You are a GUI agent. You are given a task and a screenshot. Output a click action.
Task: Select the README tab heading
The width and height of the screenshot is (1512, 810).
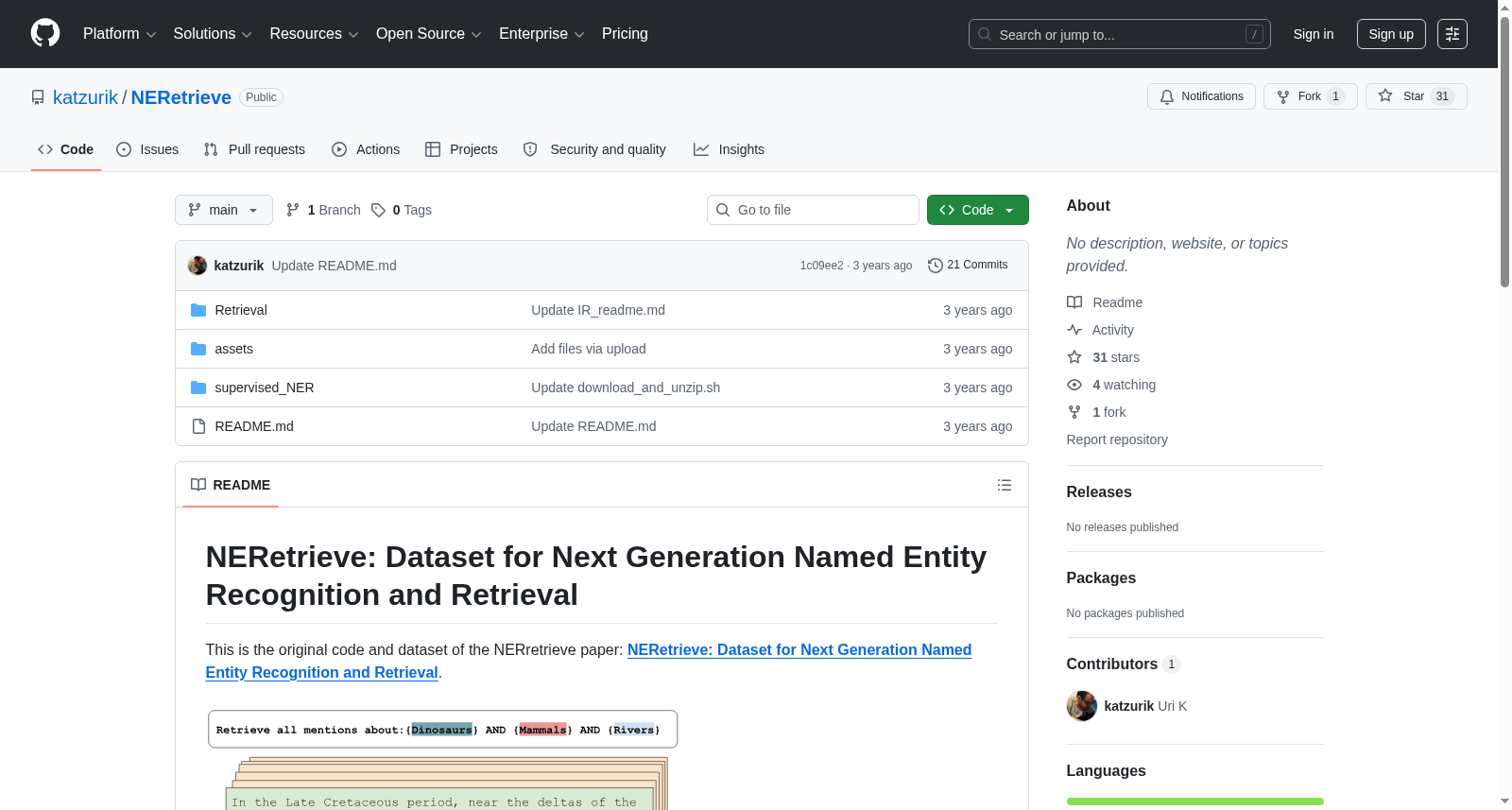coord(231,485)
